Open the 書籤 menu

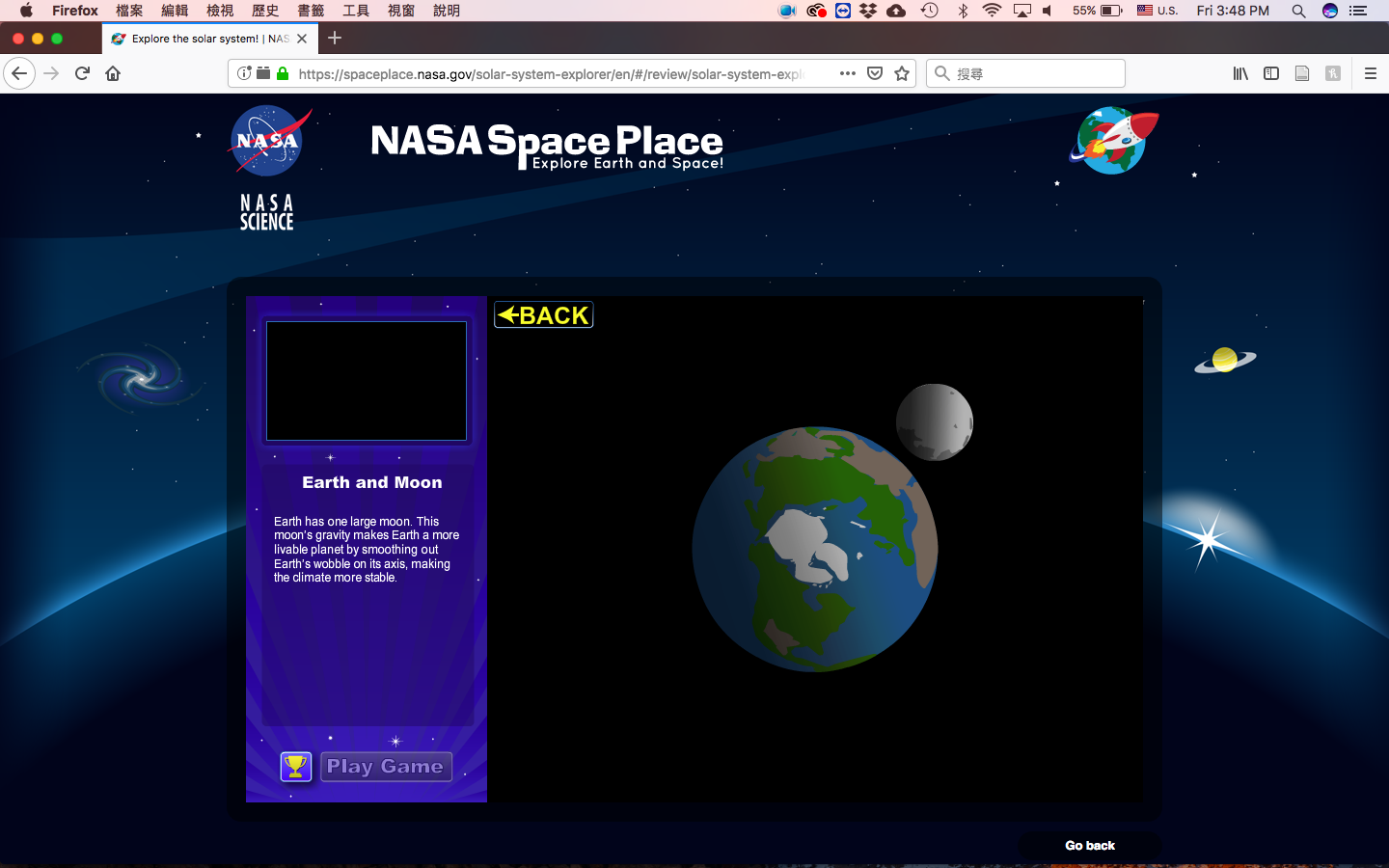coord(311,11)
